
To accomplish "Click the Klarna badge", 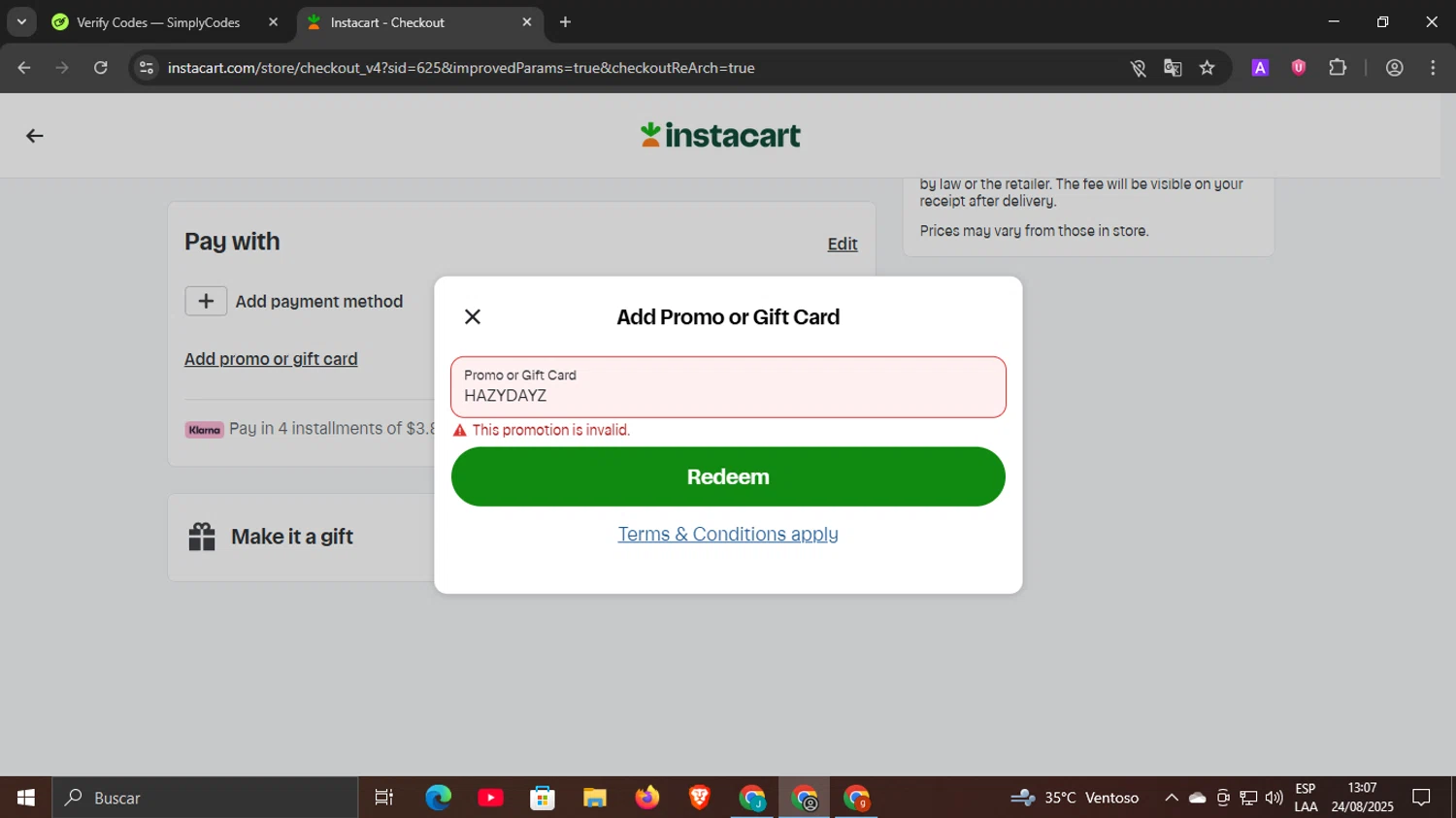I will 205,430.
